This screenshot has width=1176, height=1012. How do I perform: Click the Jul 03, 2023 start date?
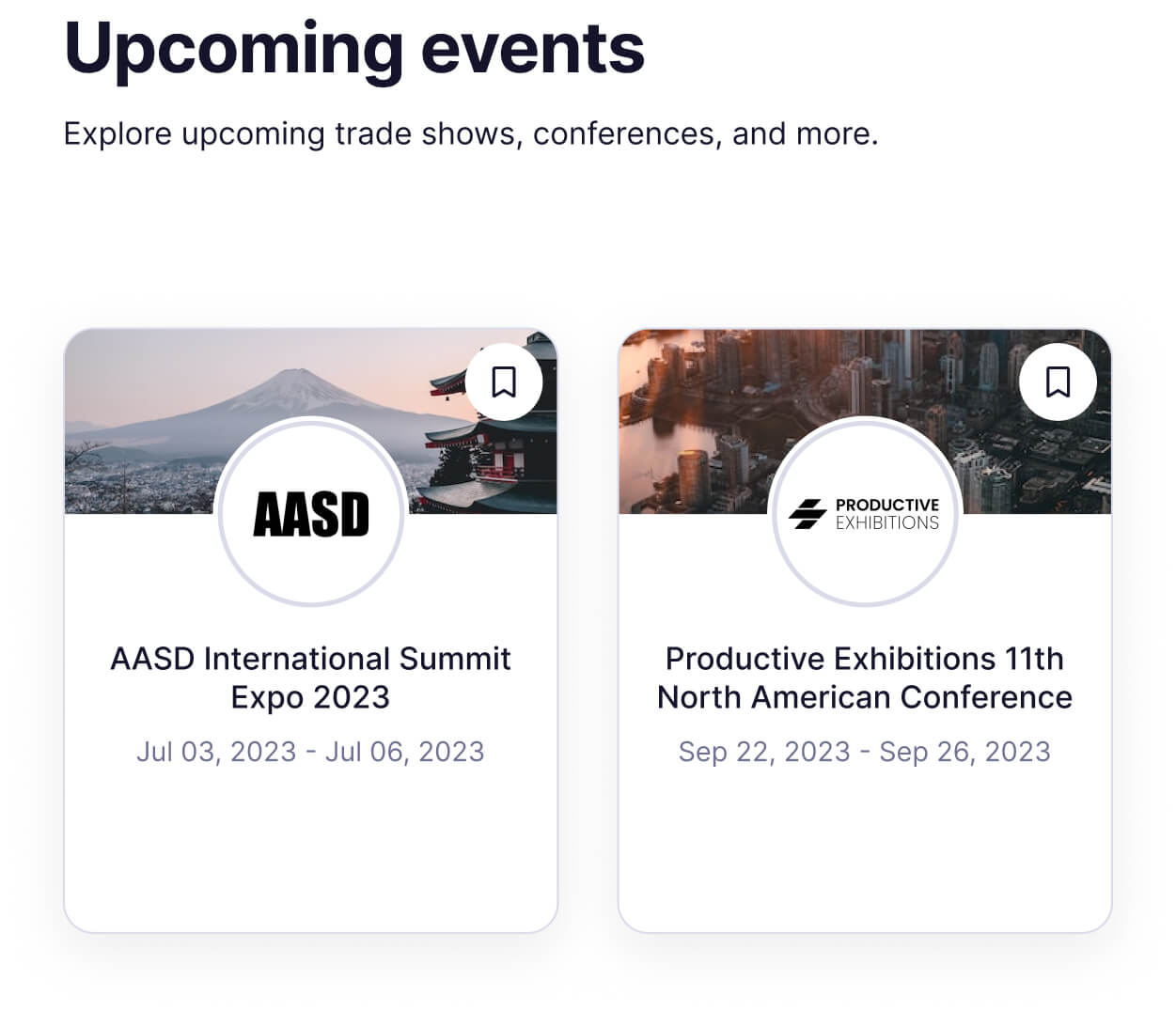216,752
